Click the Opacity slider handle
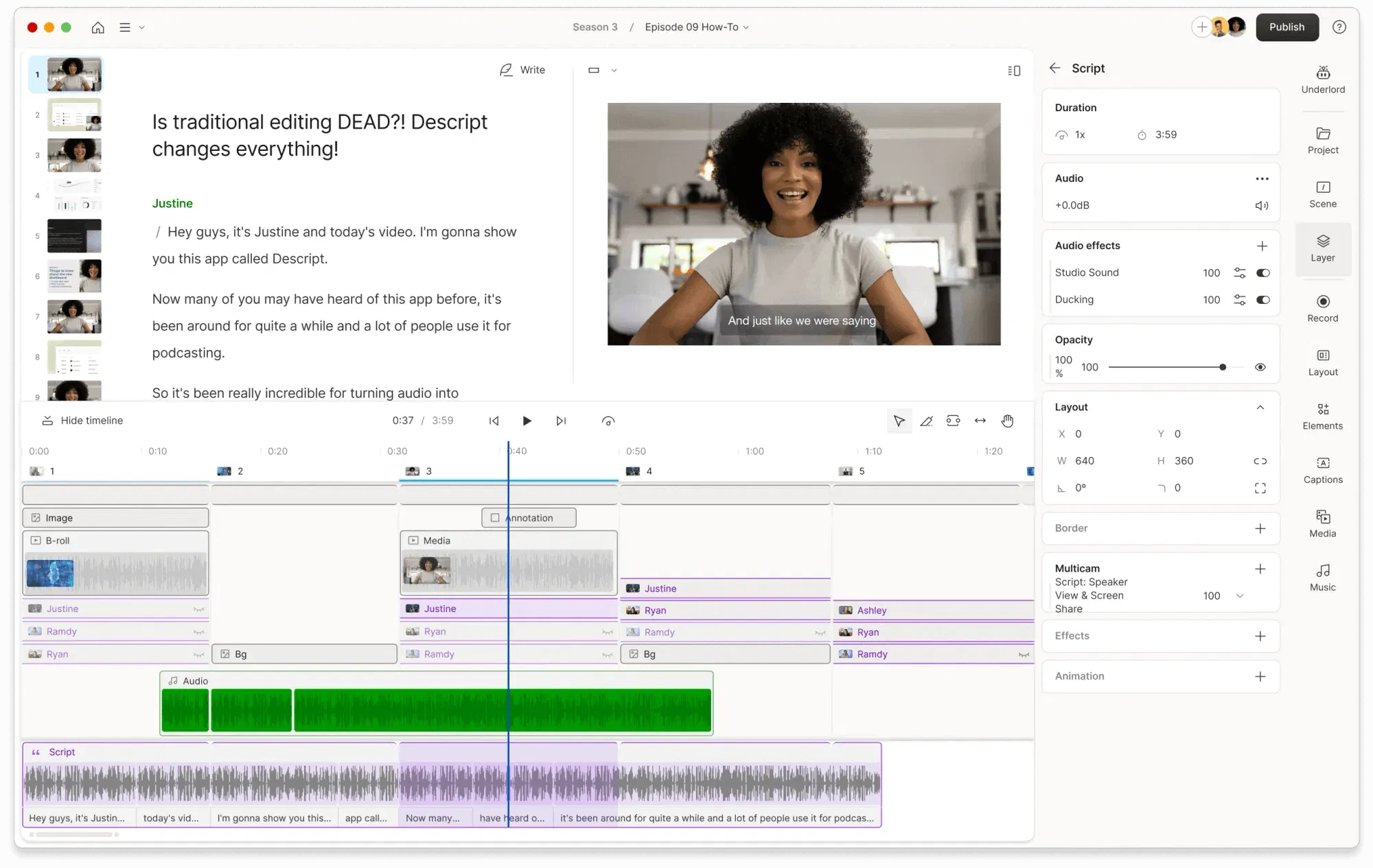 [x=1223, y=367]
